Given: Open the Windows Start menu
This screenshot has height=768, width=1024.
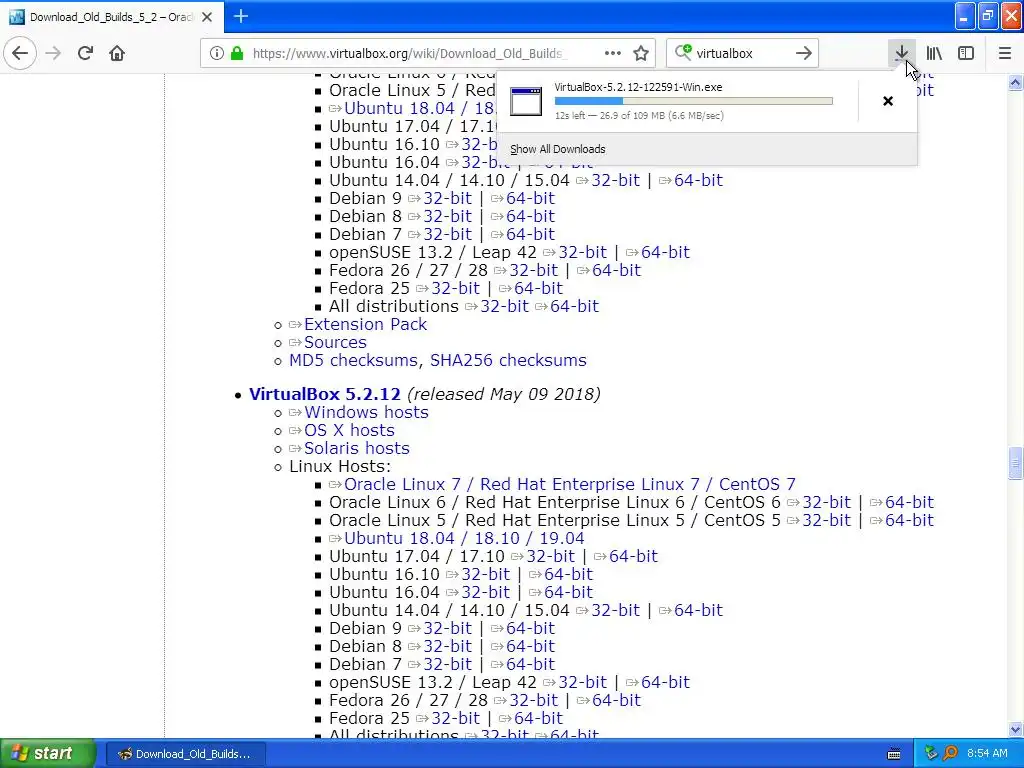Looking at the screenshot, I should pos(47,754).
